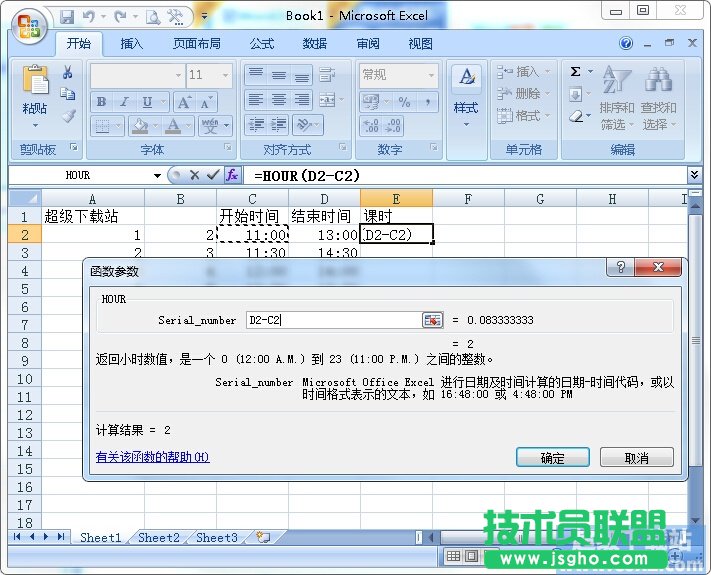This screenshot has width=711, height=575.
Task: Click the Cut scissors icon
Action: (x=68, y=73)
